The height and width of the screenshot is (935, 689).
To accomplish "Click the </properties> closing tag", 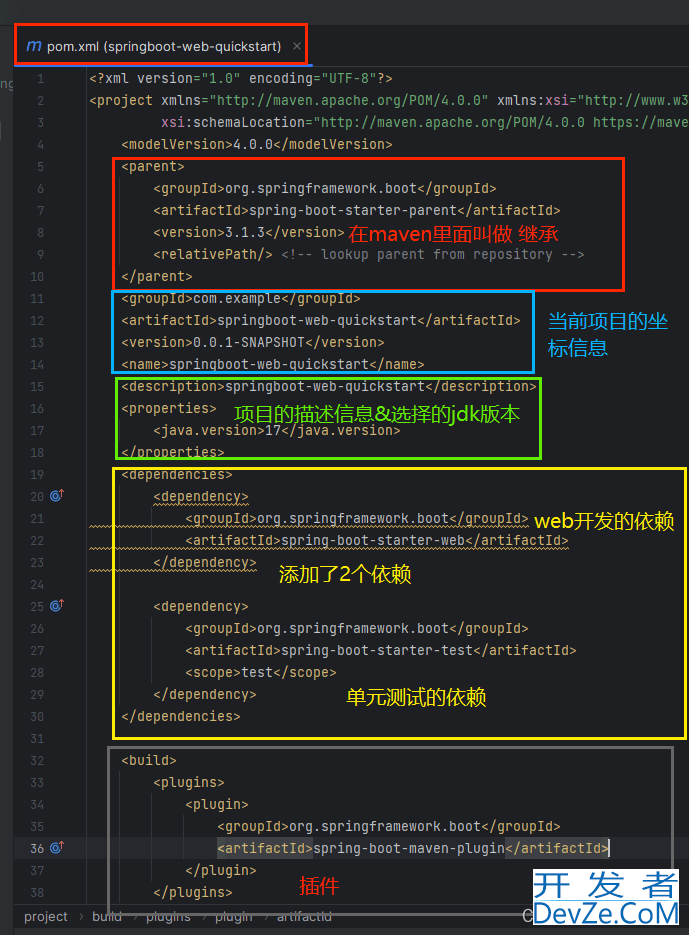I will [173, 453].
